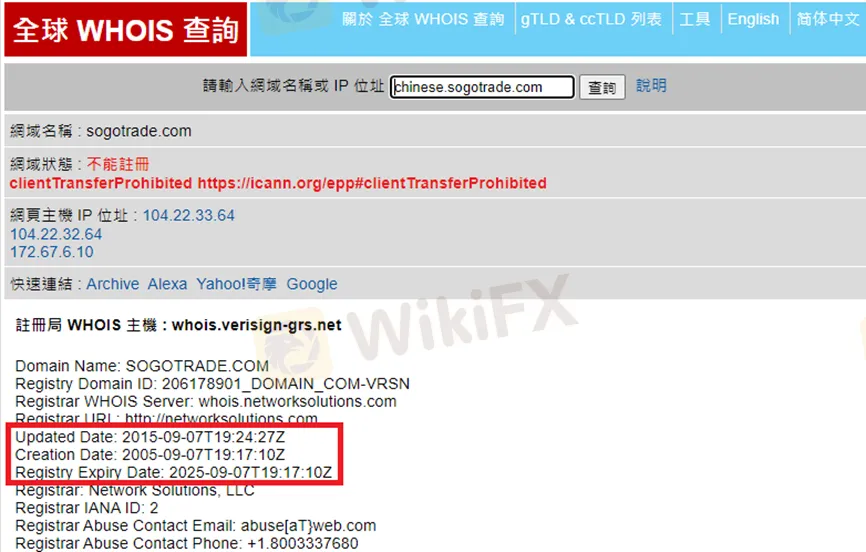This screenshot has height=552, width=866.
Task: Open the 工具 menu item
Action: (694, 19)
